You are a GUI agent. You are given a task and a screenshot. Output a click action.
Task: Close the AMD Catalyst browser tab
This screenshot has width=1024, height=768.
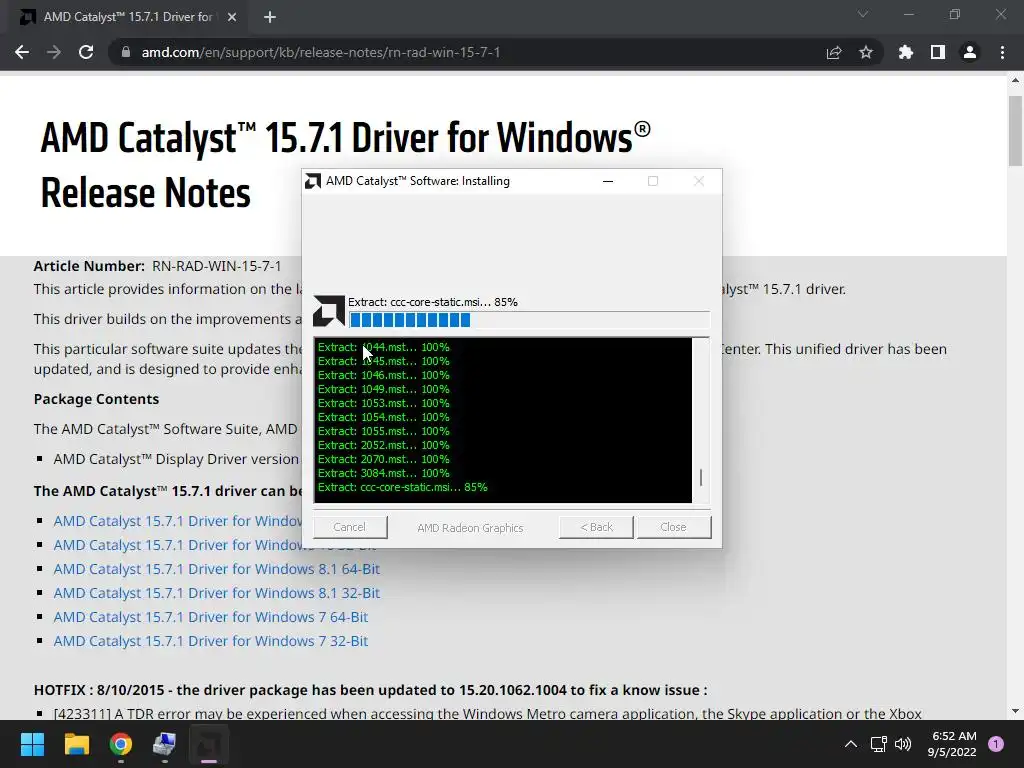(232, 17)
